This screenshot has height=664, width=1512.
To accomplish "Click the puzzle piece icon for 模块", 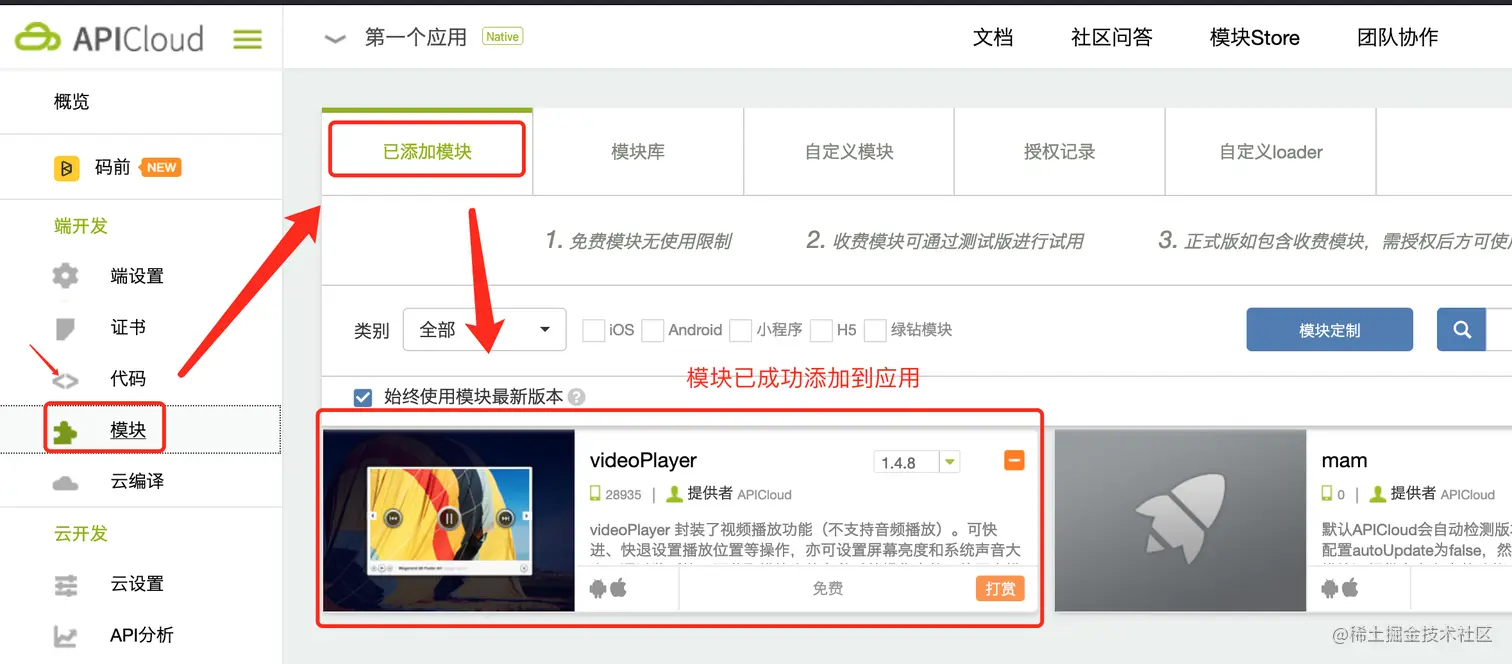I will 65,431.
